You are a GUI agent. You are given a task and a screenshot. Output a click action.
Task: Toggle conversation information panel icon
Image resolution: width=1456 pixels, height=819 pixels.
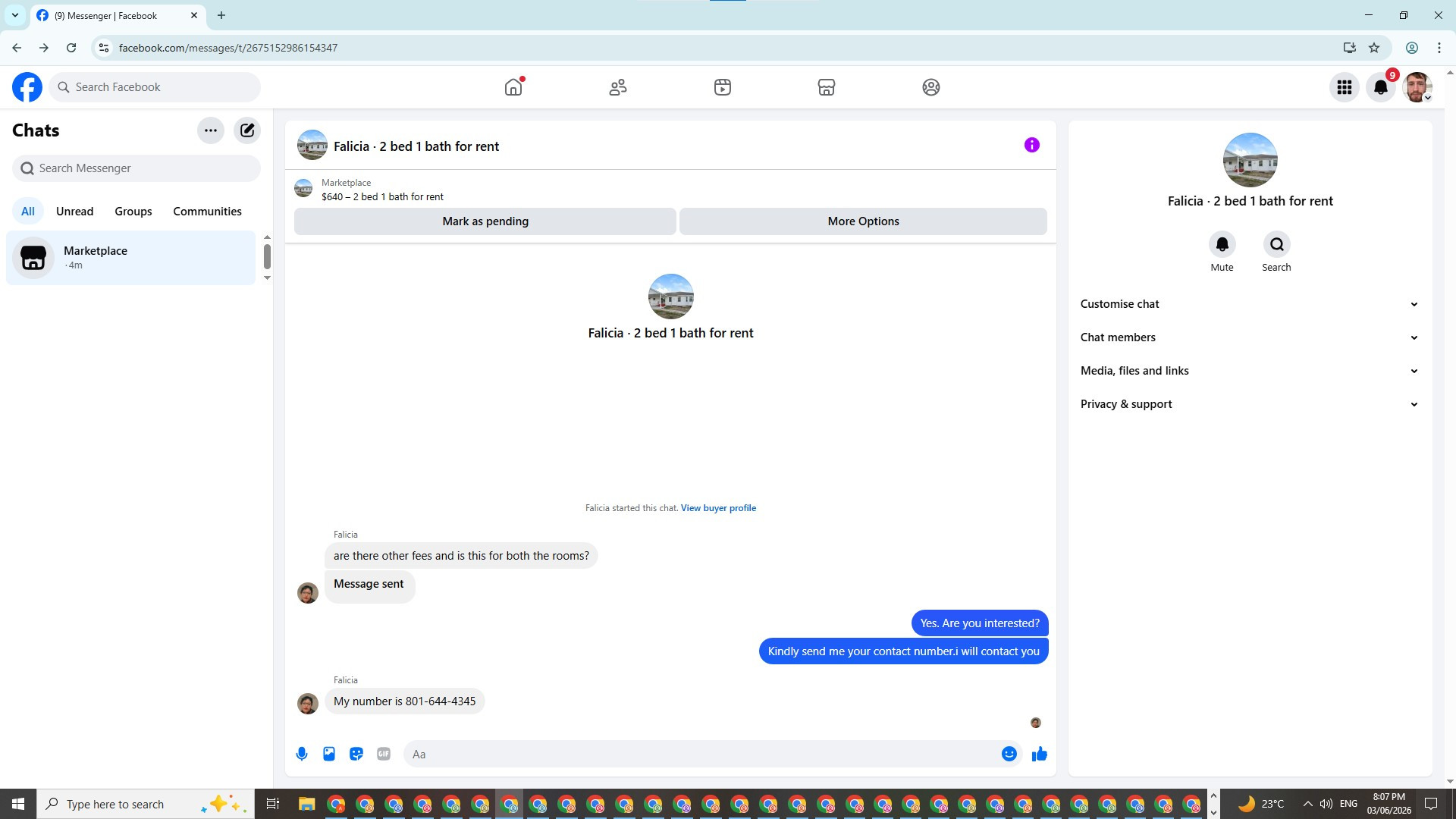1031,145
